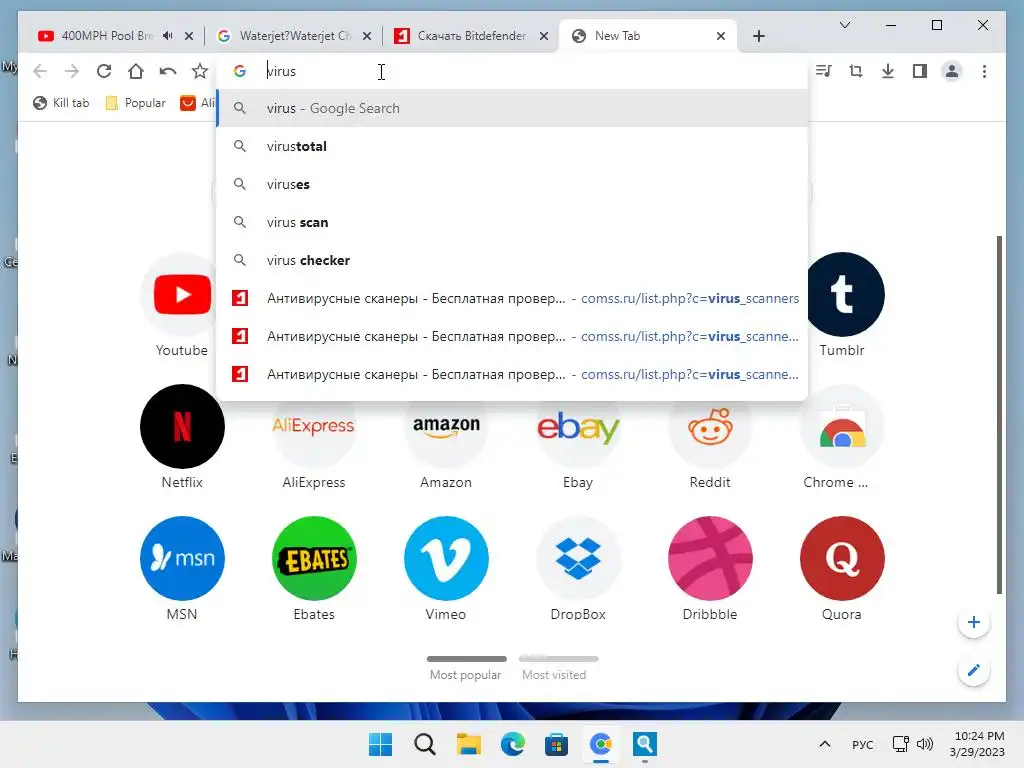
Task: Close the New Tab tab
Action: [721, 36]
